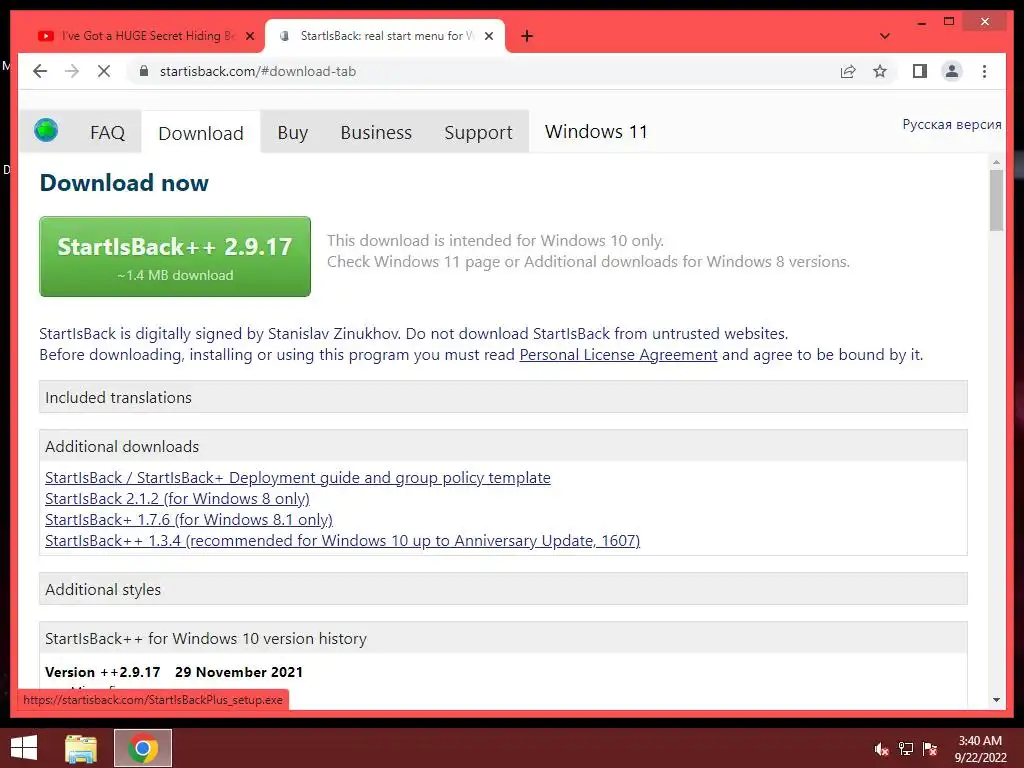Click the taskbar clock showing 3:40 AM
The width and height of the screenshot is (1024, 768).
(980, 749)
